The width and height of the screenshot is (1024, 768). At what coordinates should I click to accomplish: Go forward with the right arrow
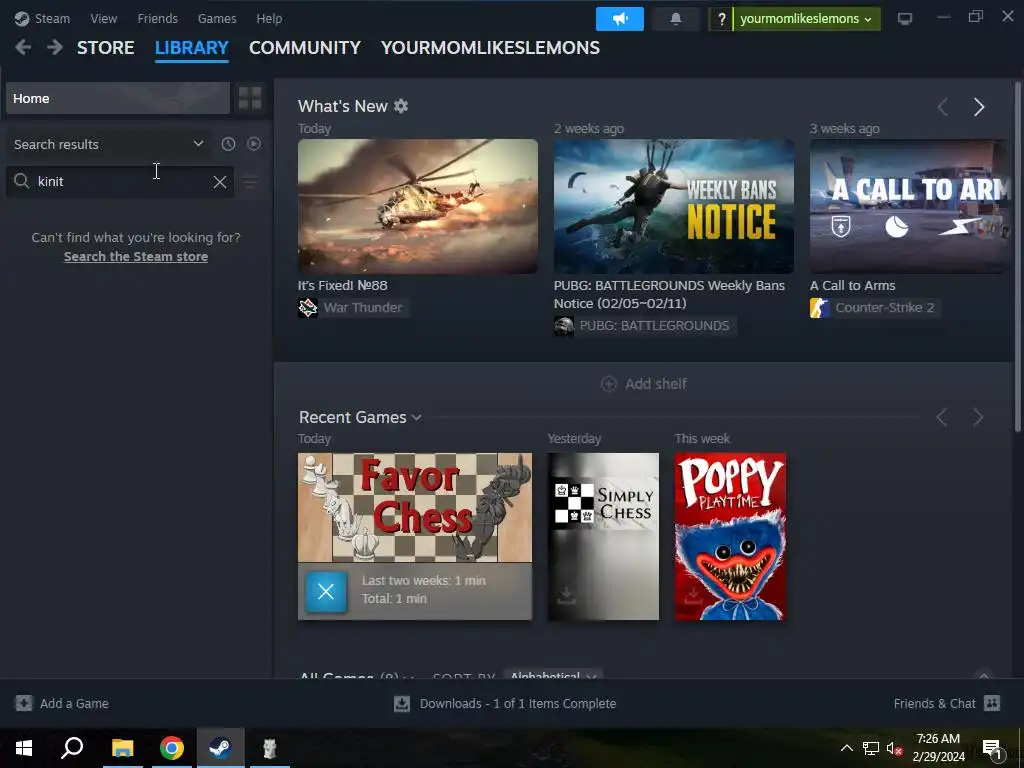55,48
